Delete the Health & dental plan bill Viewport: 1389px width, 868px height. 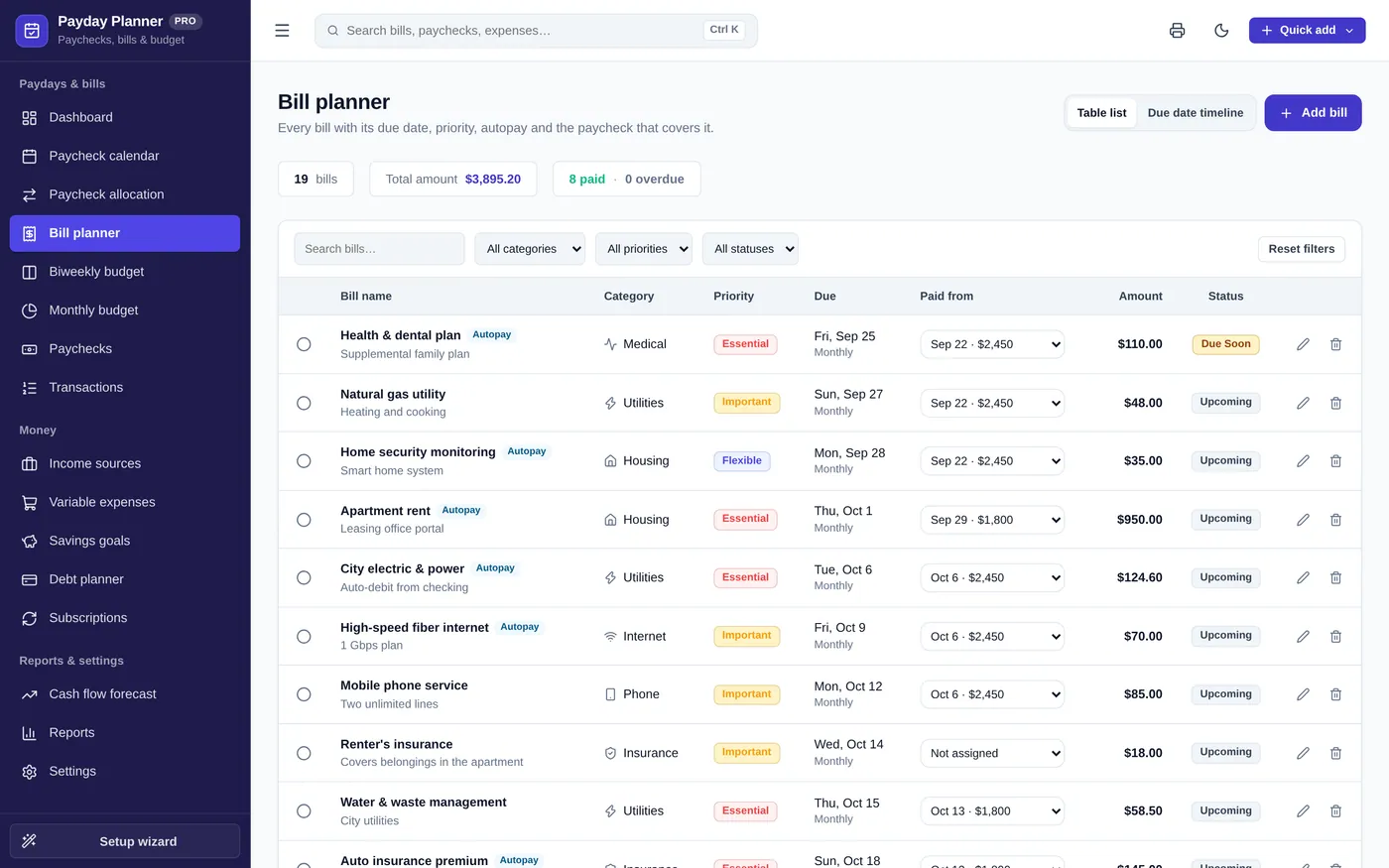click(1335, 344)
